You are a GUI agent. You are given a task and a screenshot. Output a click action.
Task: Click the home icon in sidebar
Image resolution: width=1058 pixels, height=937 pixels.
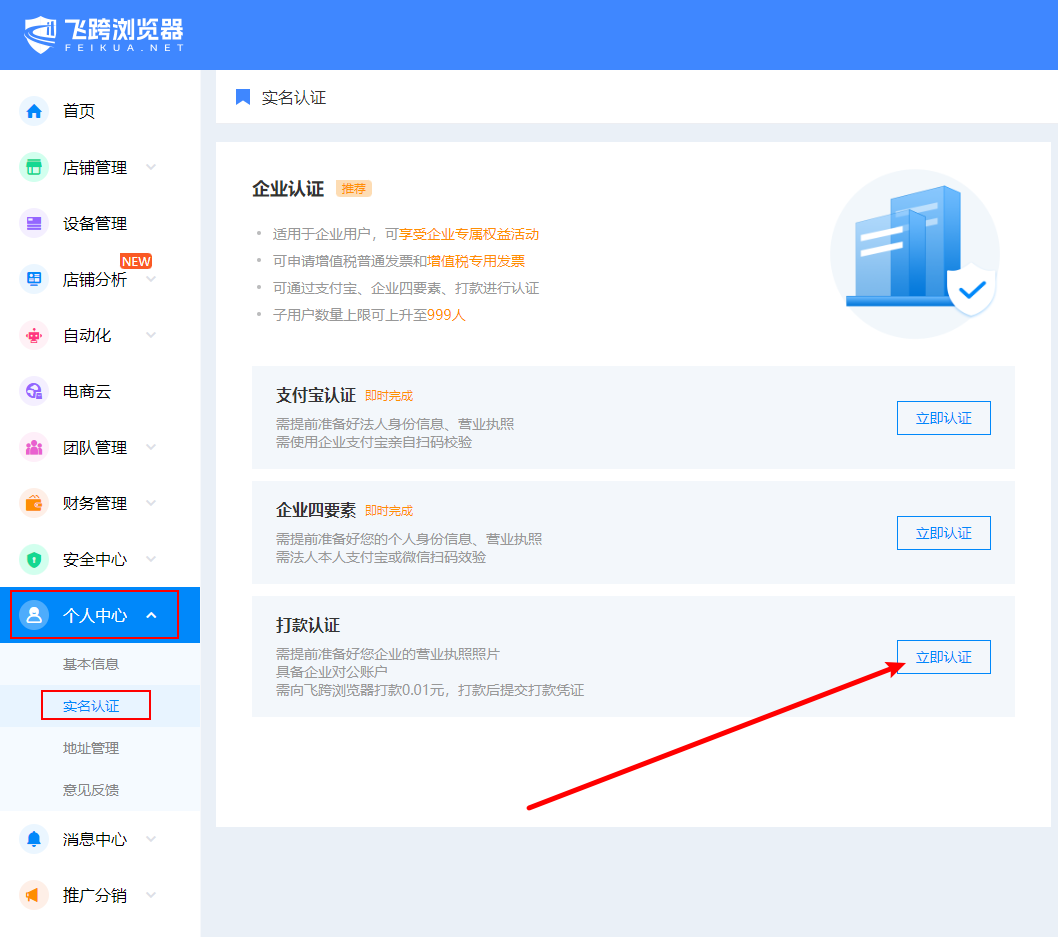coord(34,111)
